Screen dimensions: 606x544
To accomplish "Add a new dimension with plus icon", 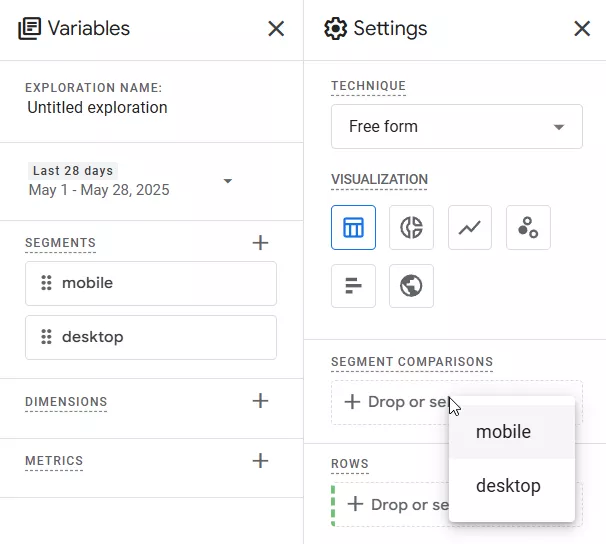I will [x=260, y=401].
